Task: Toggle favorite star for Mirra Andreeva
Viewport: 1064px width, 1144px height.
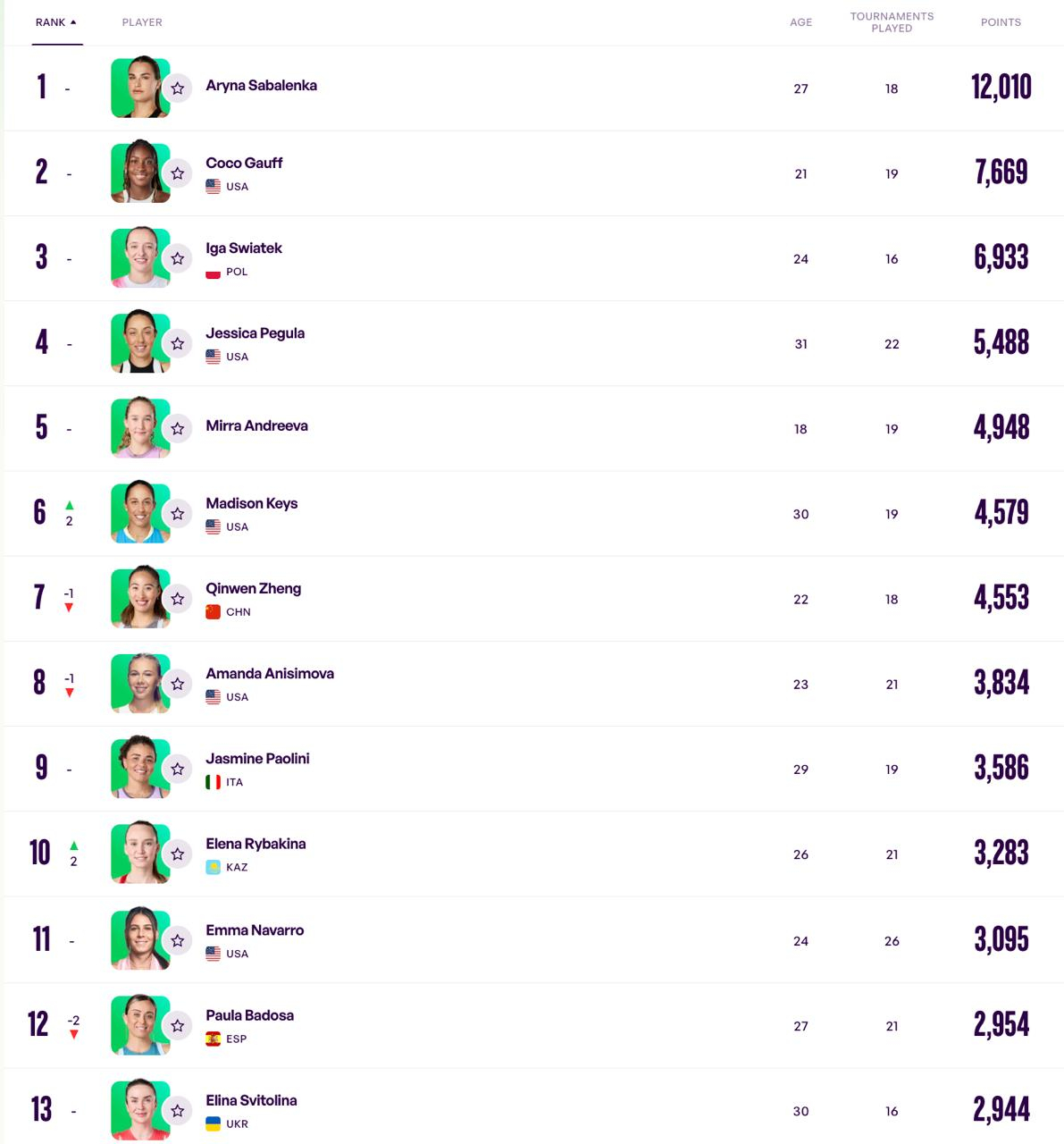Action: (x=178, y=429)
